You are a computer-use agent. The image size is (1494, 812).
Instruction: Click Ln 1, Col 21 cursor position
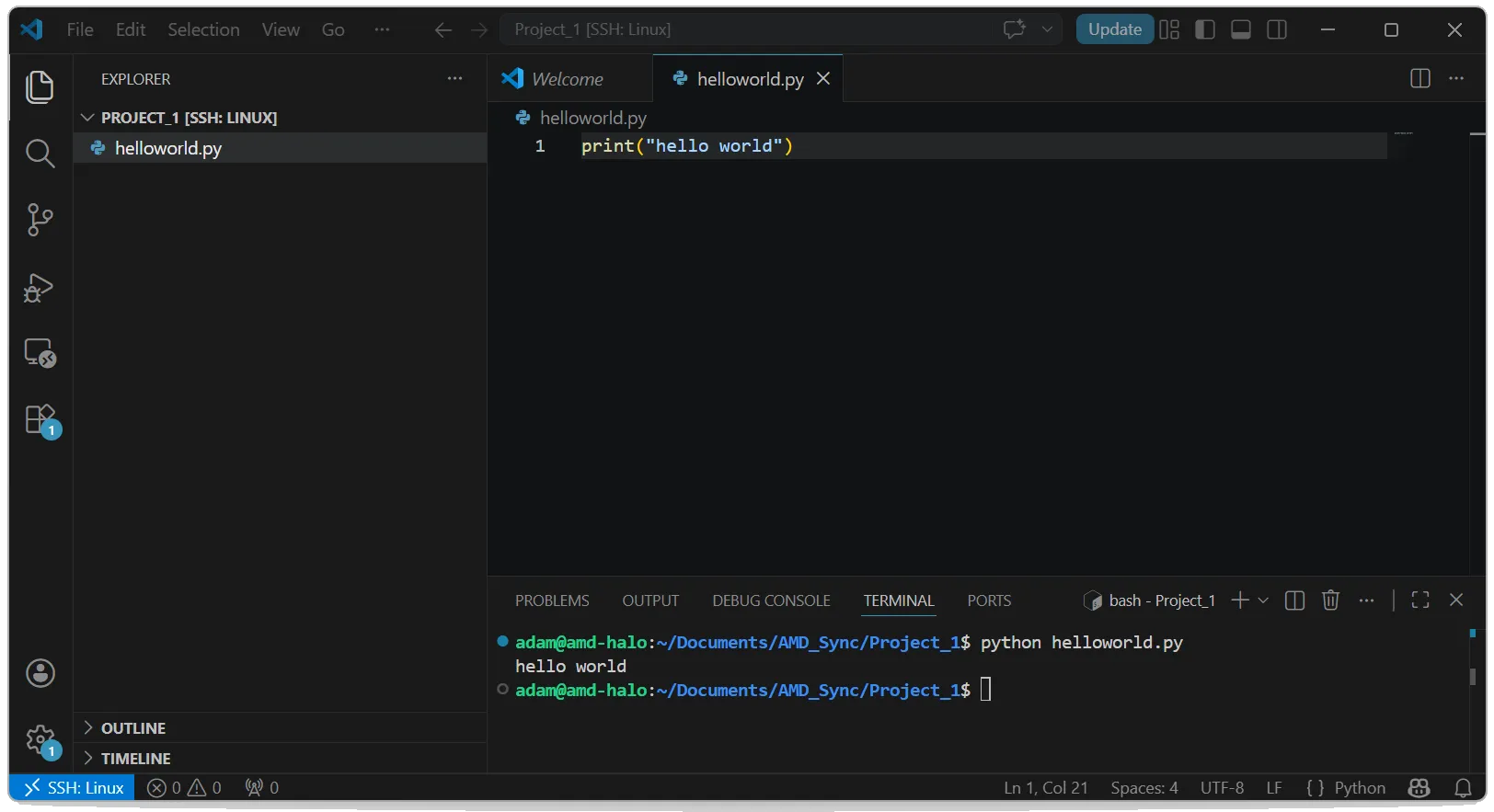[1046, 788]
